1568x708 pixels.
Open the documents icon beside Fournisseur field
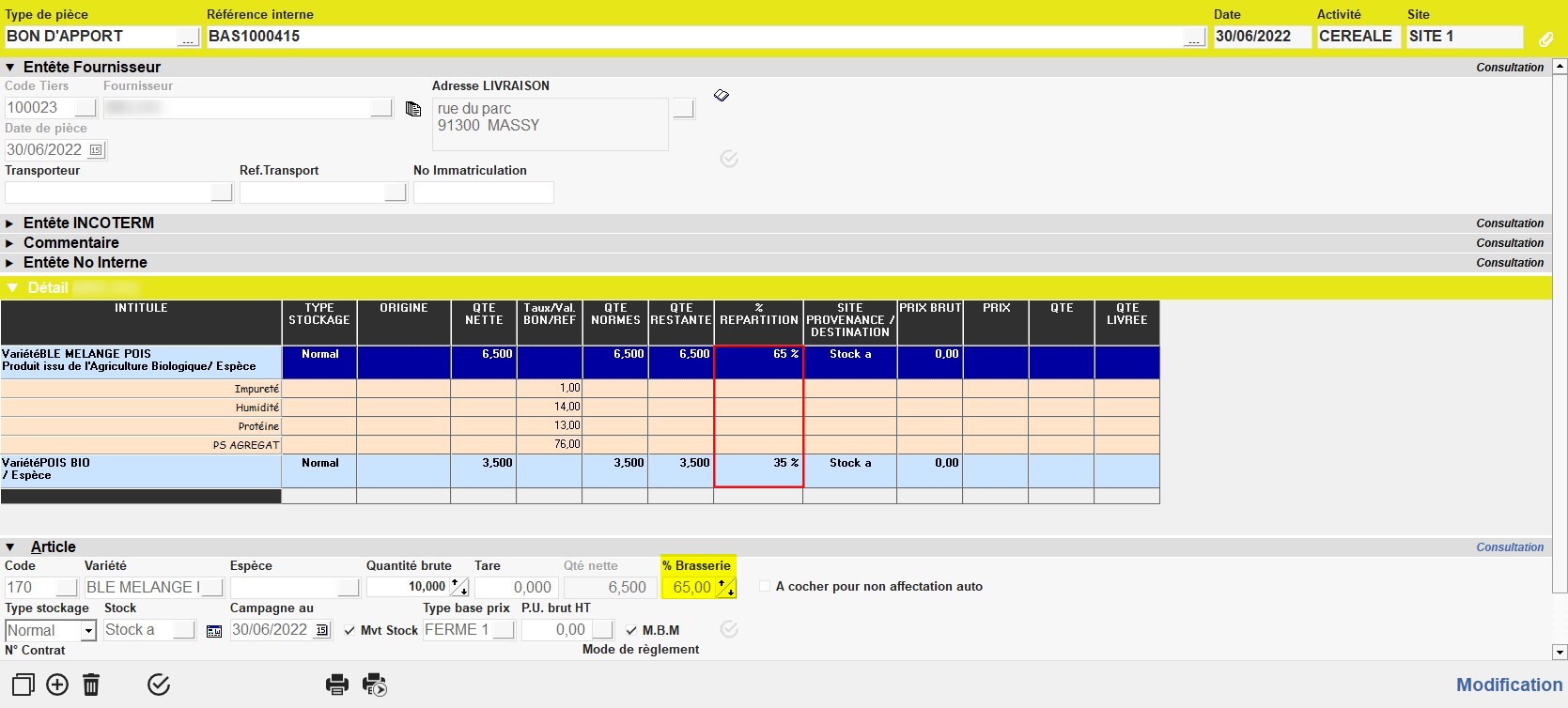[412, 109]
